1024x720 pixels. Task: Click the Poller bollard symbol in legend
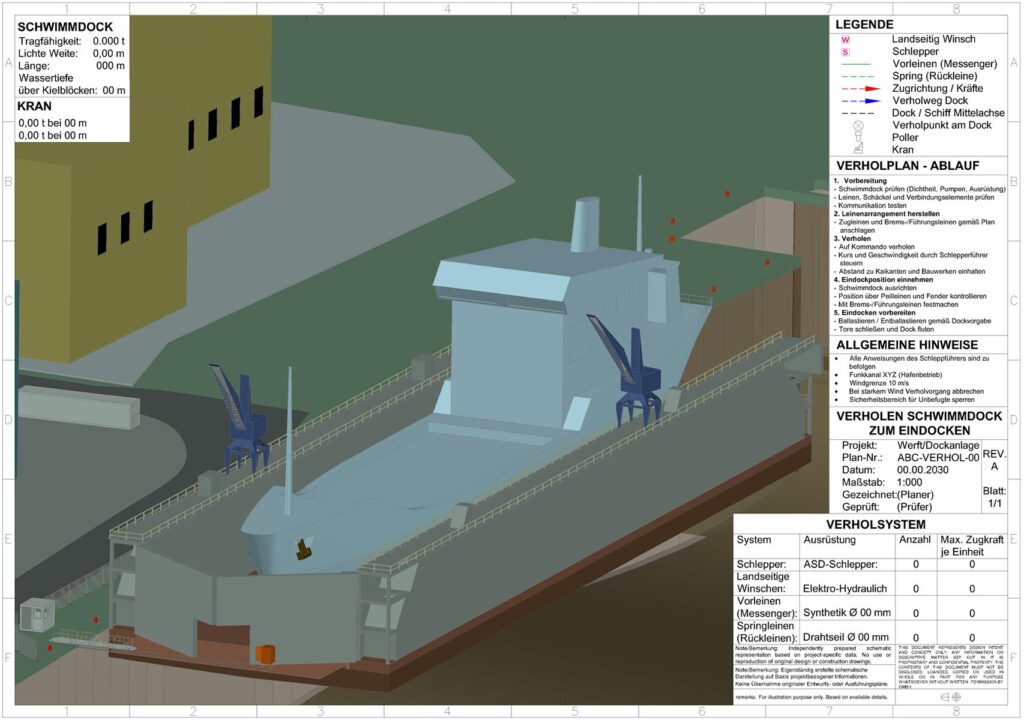tap(858, 137)
